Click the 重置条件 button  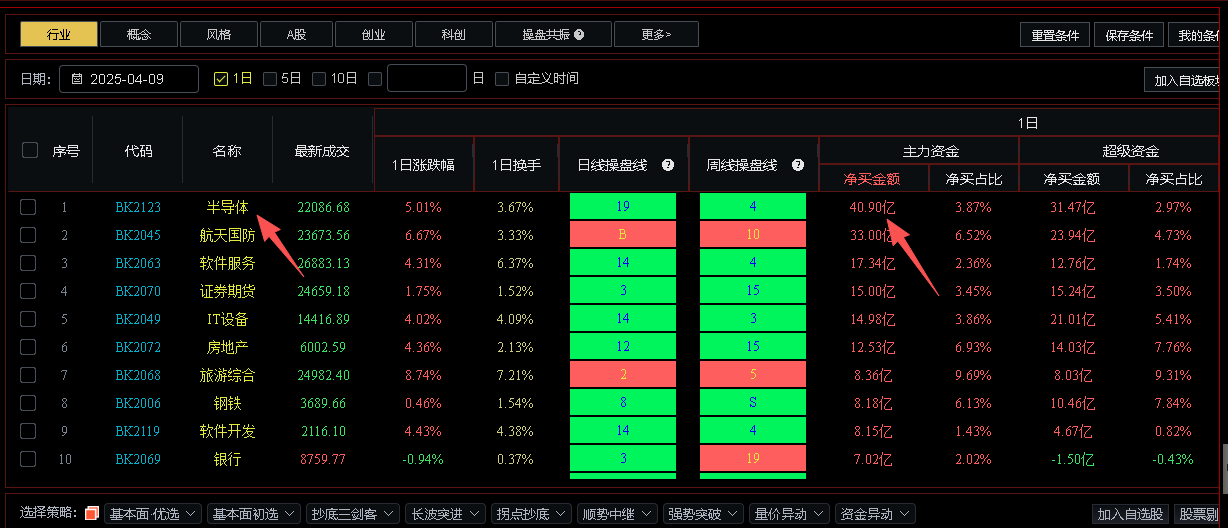[1055, 35]
